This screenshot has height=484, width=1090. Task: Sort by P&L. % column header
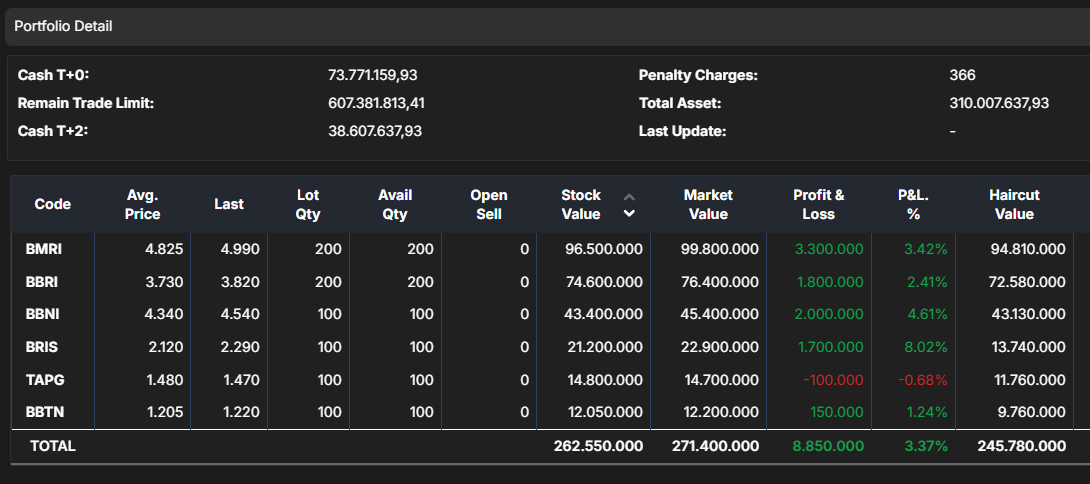coord(913,204)
